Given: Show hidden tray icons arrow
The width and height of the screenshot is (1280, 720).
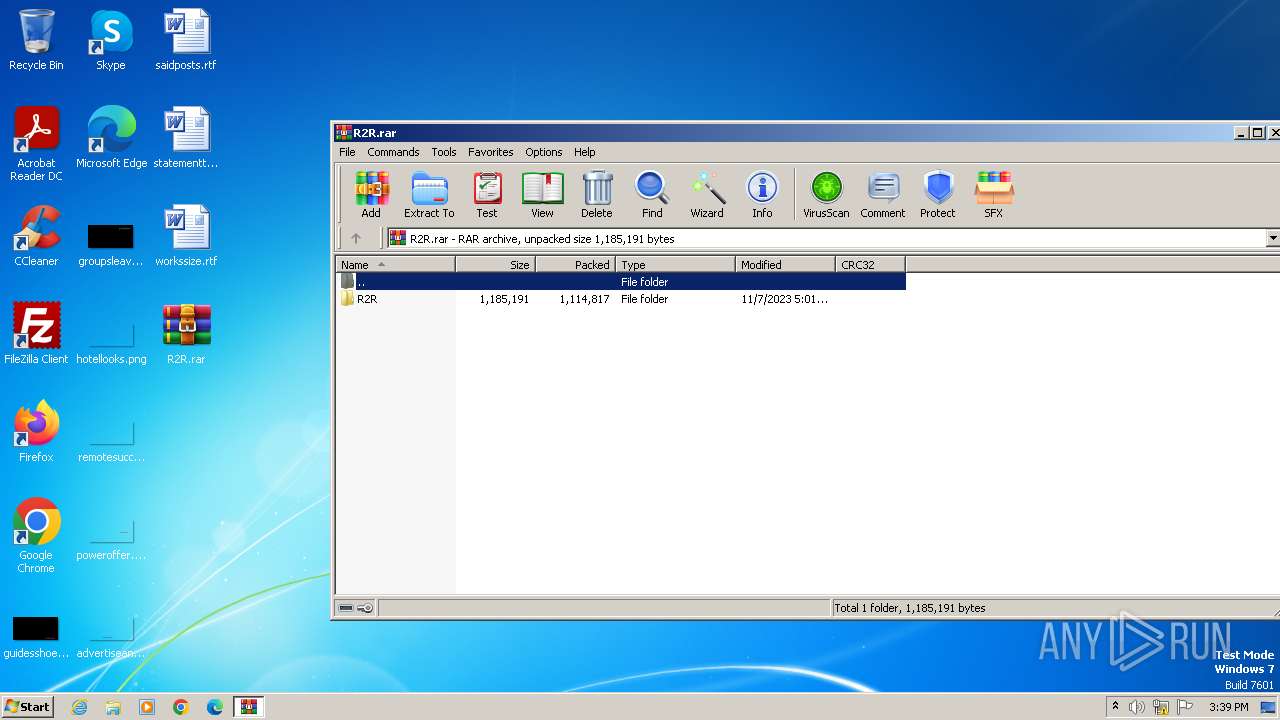Looking at the screenshot, I should pos(1115,707).
